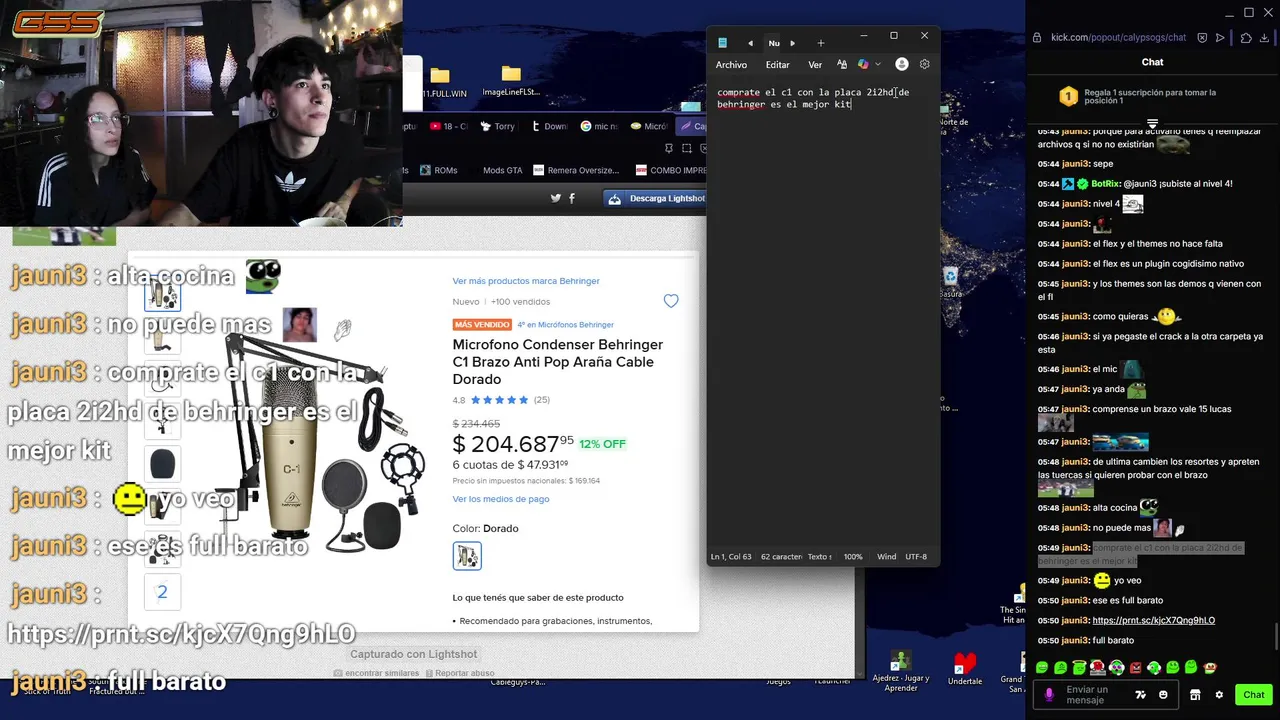1280x720 pixels.
Task: Click the 'encontrar similares' link
Action: [x=376, y=673]
